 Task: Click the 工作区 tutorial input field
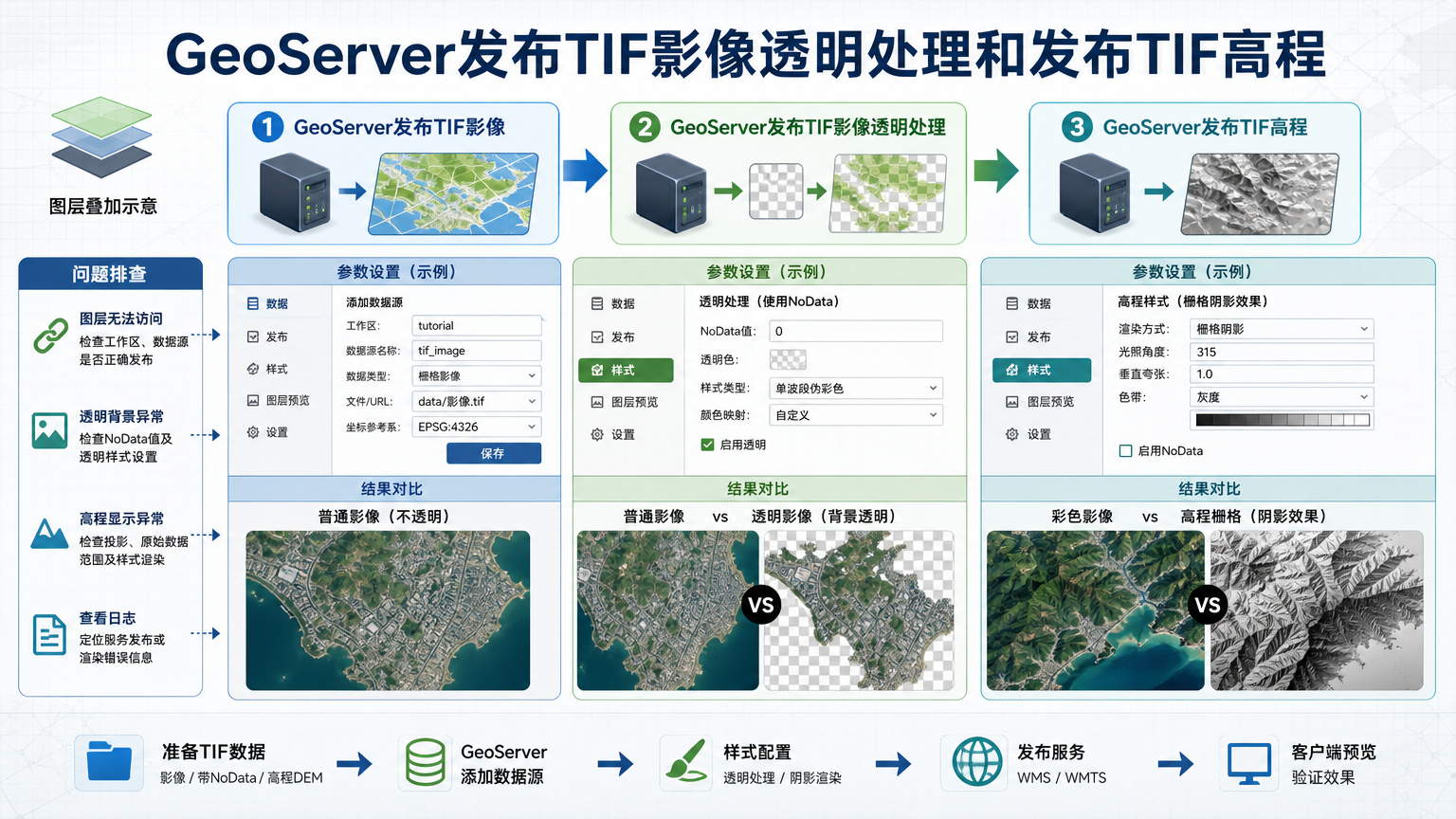(477, 325)
